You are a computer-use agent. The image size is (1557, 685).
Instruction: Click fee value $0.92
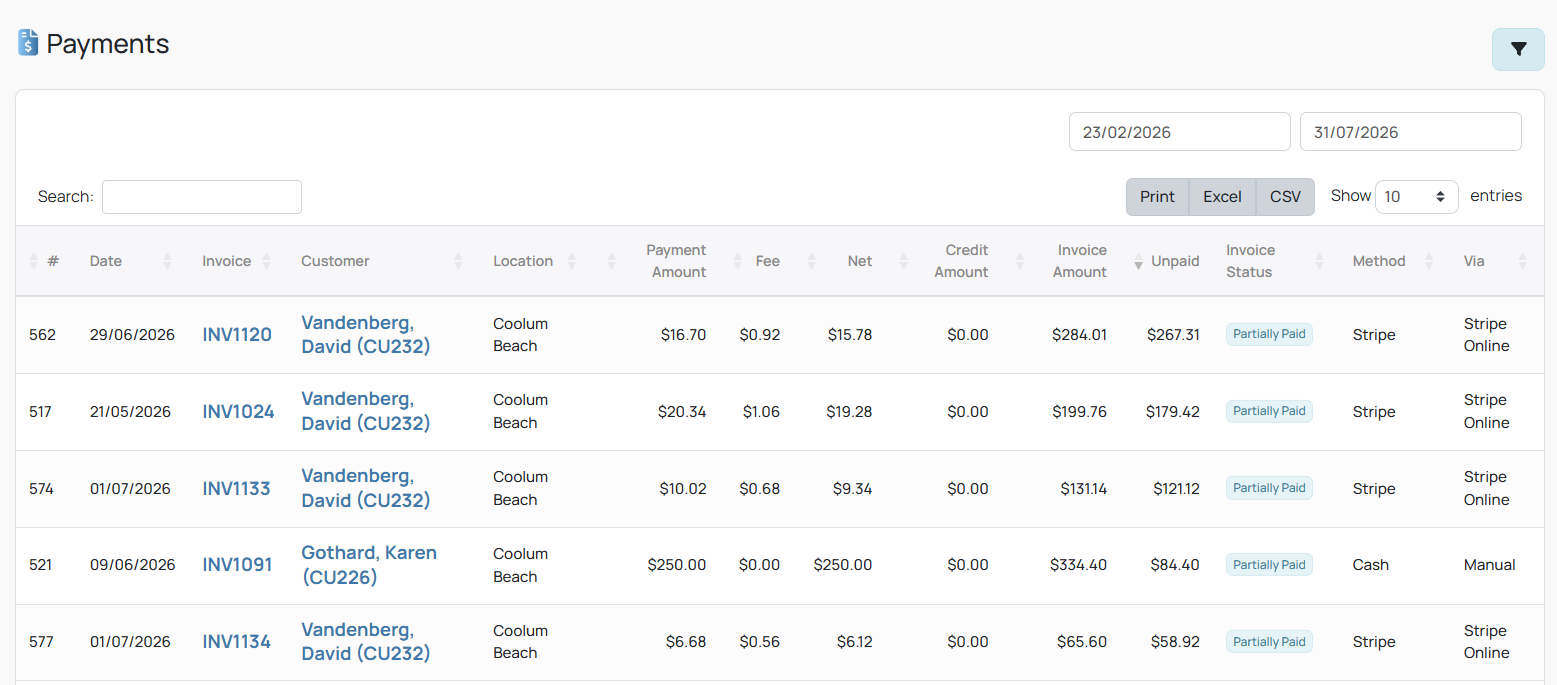pos(760,335)
